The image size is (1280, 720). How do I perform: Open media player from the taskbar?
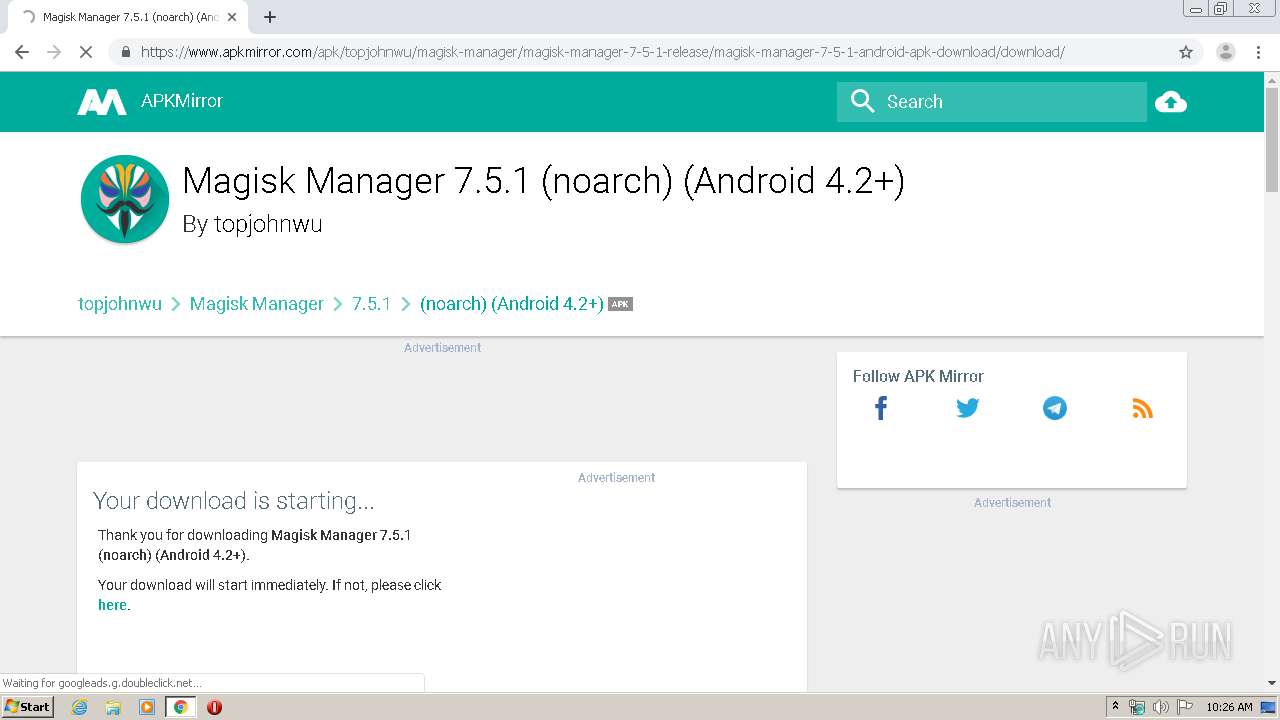[x=147, y=707]
